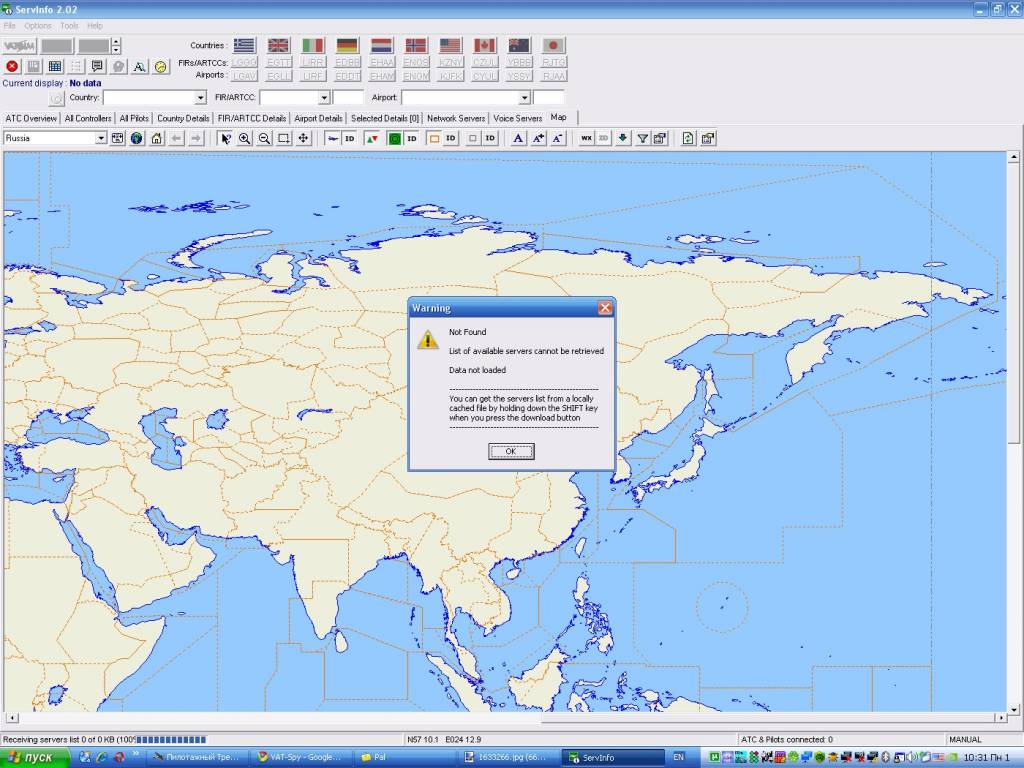
Task: Click the map filter funnel icon
Action: click(642, 138)
